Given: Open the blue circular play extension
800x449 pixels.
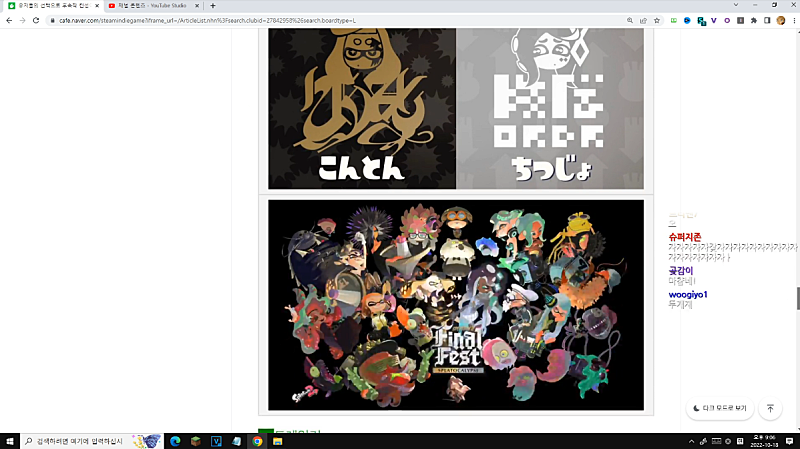Looking at the screenshot, I should pos(687,20).
